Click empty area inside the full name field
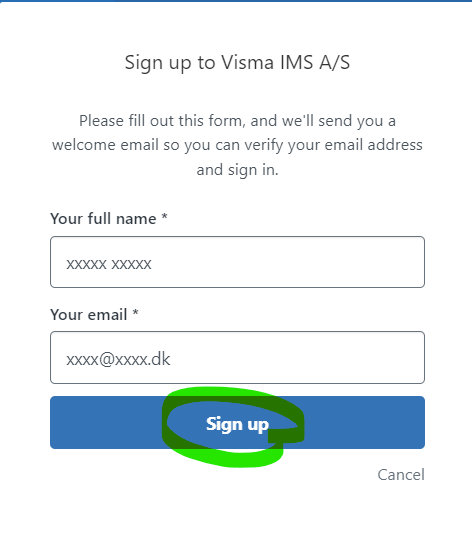Image resolution: width=472 pixels, height=553 pixels. click(x=286, y=262)
